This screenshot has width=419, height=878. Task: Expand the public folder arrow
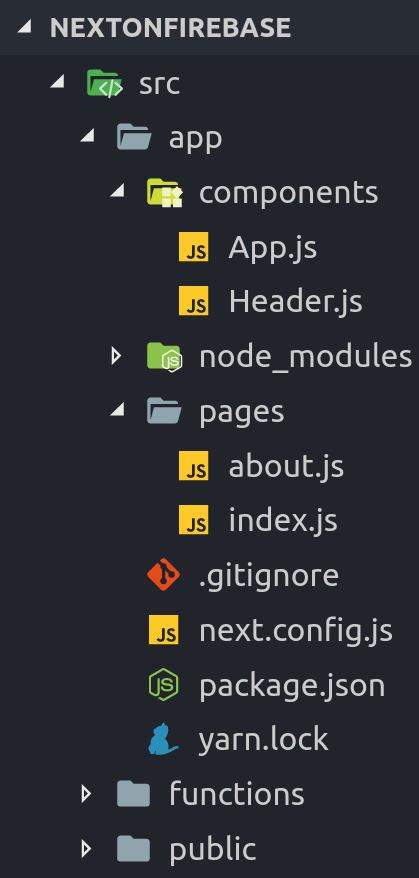click(x=86, y=848)
